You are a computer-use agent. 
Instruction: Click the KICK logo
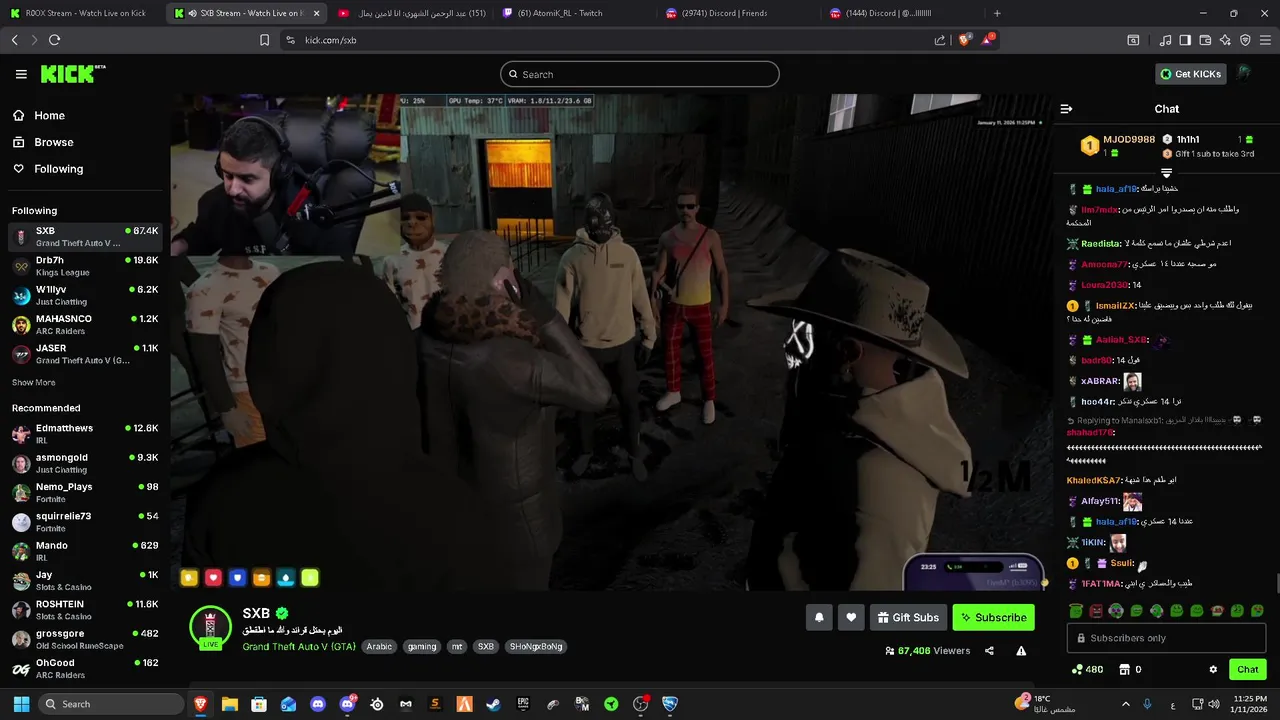tap(72, 74)
